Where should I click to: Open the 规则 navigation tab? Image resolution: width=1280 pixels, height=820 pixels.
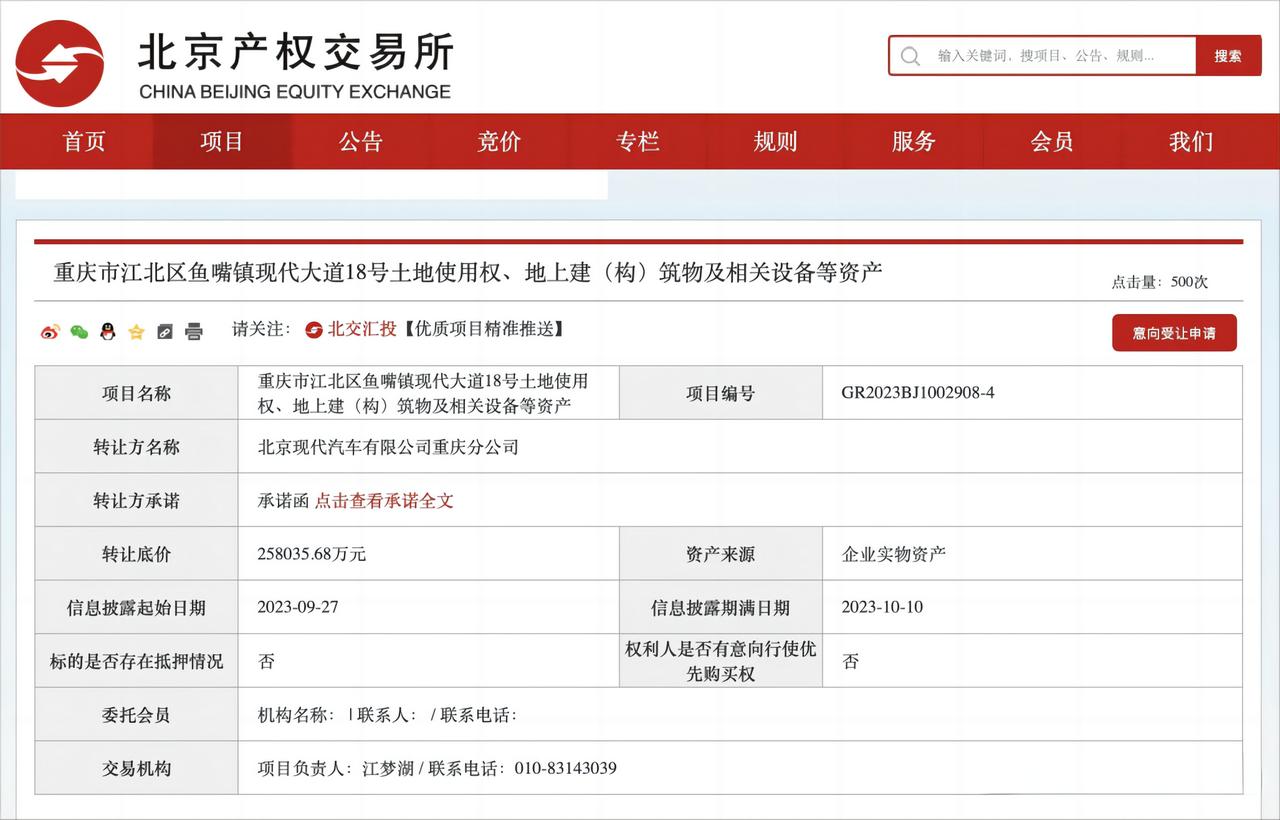click(776, 141)
